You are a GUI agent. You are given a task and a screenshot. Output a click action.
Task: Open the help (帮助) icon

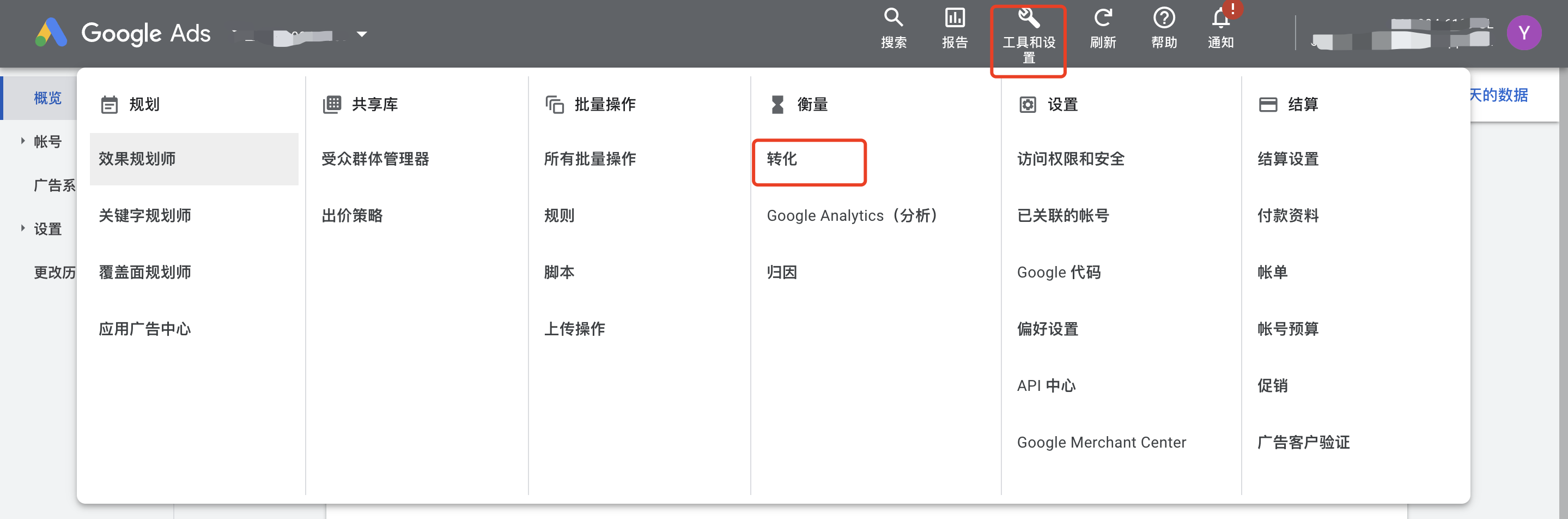coord(1164,29)
